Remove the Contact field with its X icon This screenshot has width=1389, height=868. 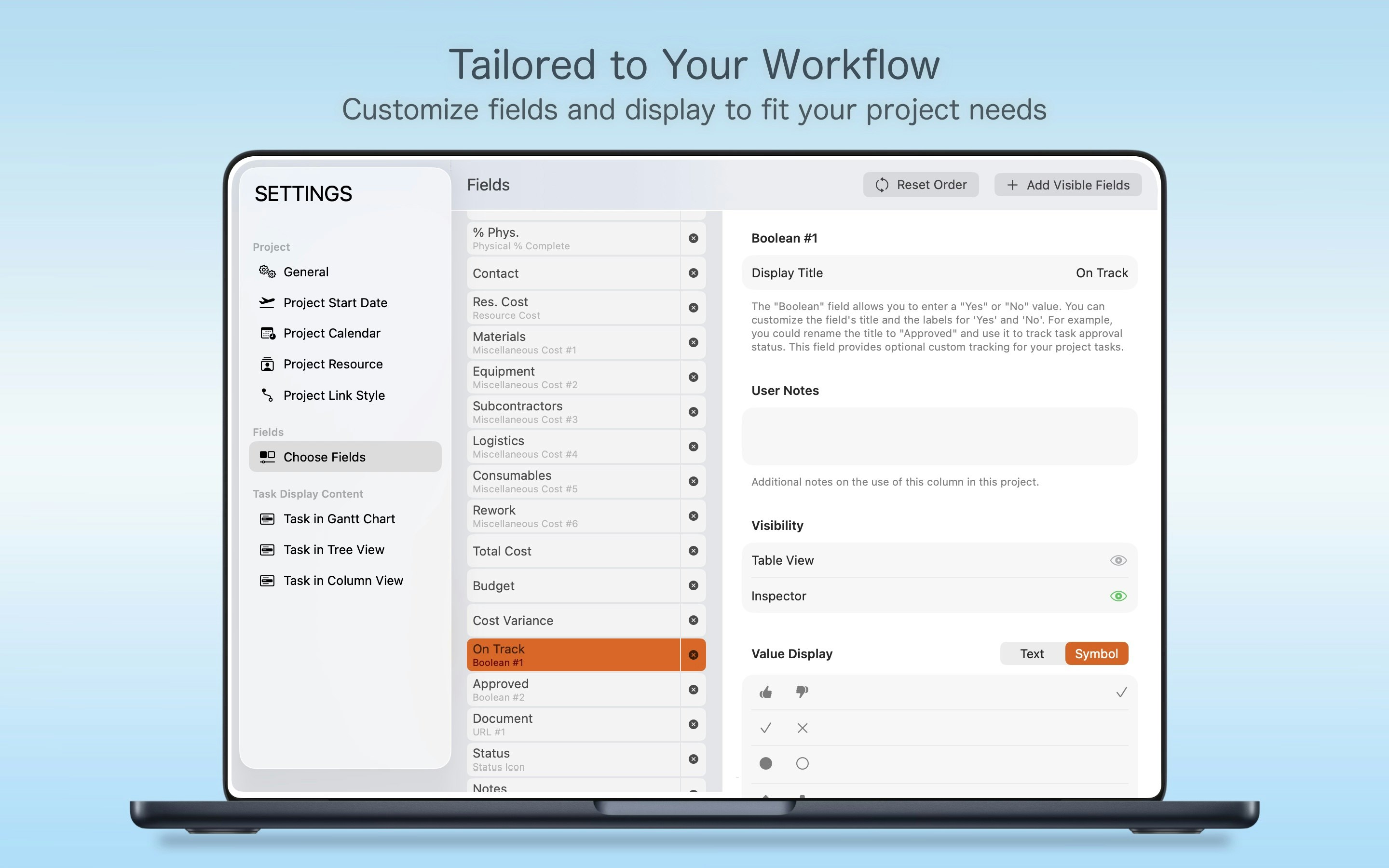(x=694, y=273)
